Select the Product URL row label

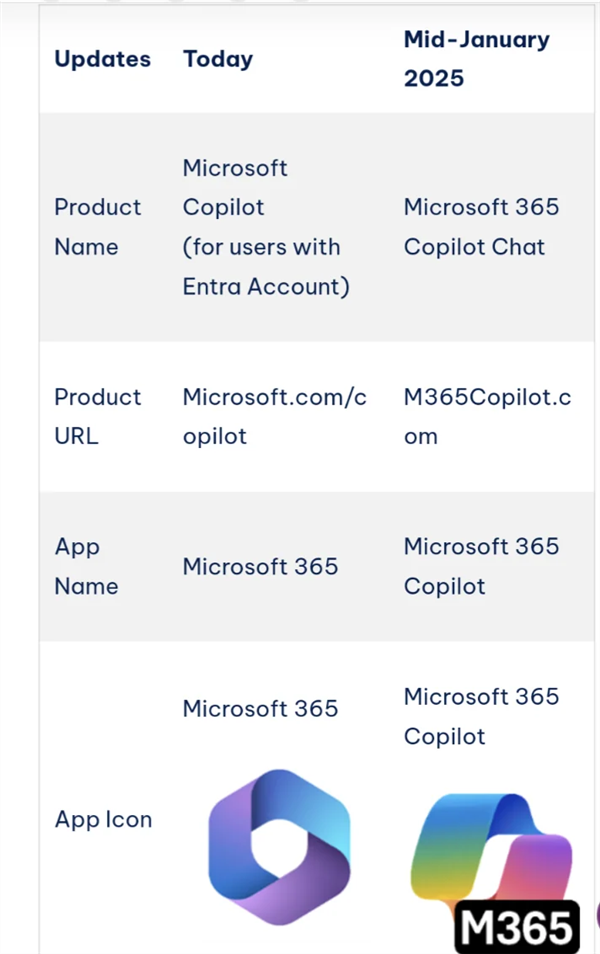[97, 417]
